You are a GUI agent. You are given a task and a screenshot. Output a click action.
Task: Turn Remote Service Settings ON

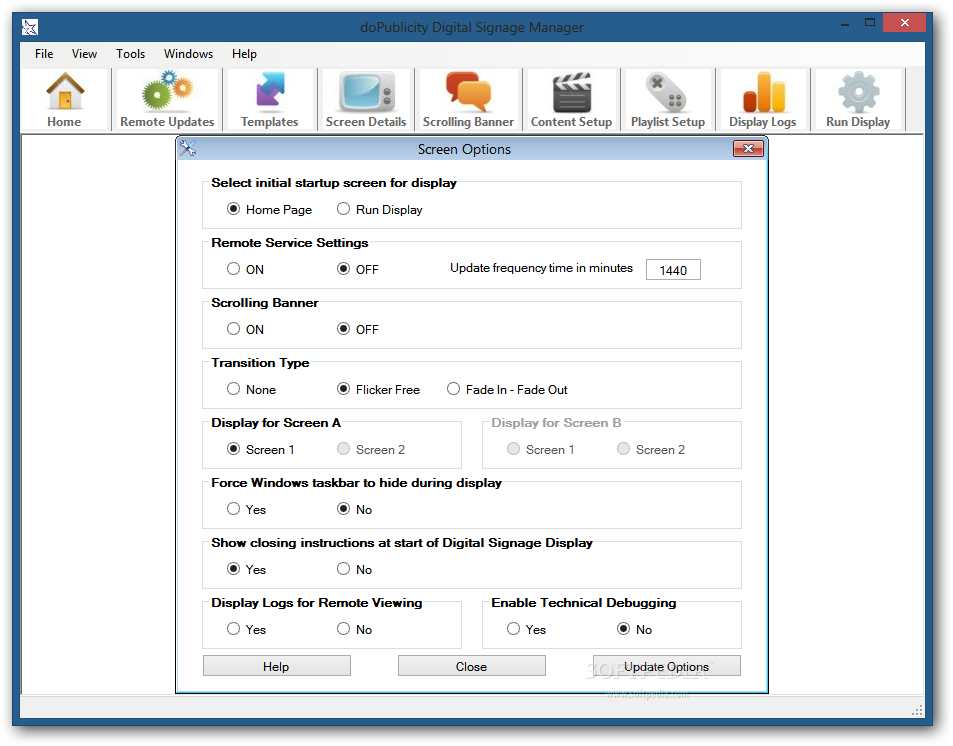pyautogui.click(x=246, y=269)
